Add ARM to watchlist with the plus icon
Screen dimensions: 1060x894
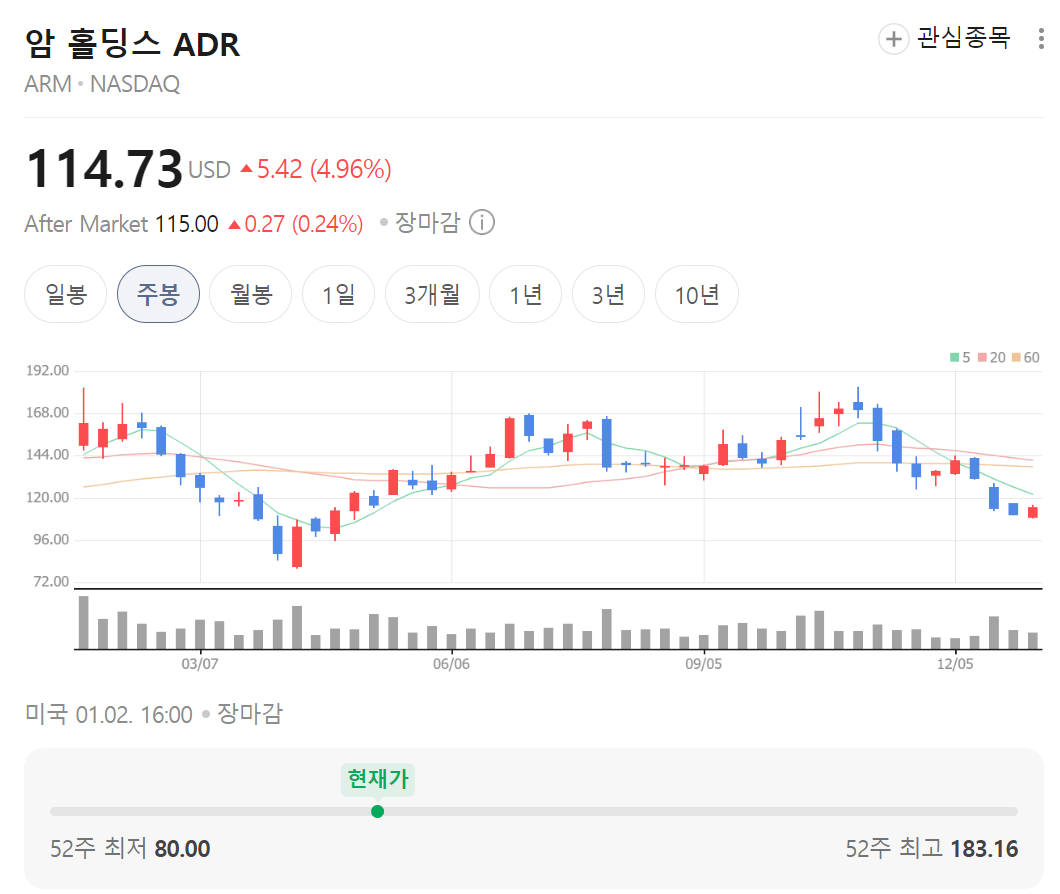pos(893,39)
